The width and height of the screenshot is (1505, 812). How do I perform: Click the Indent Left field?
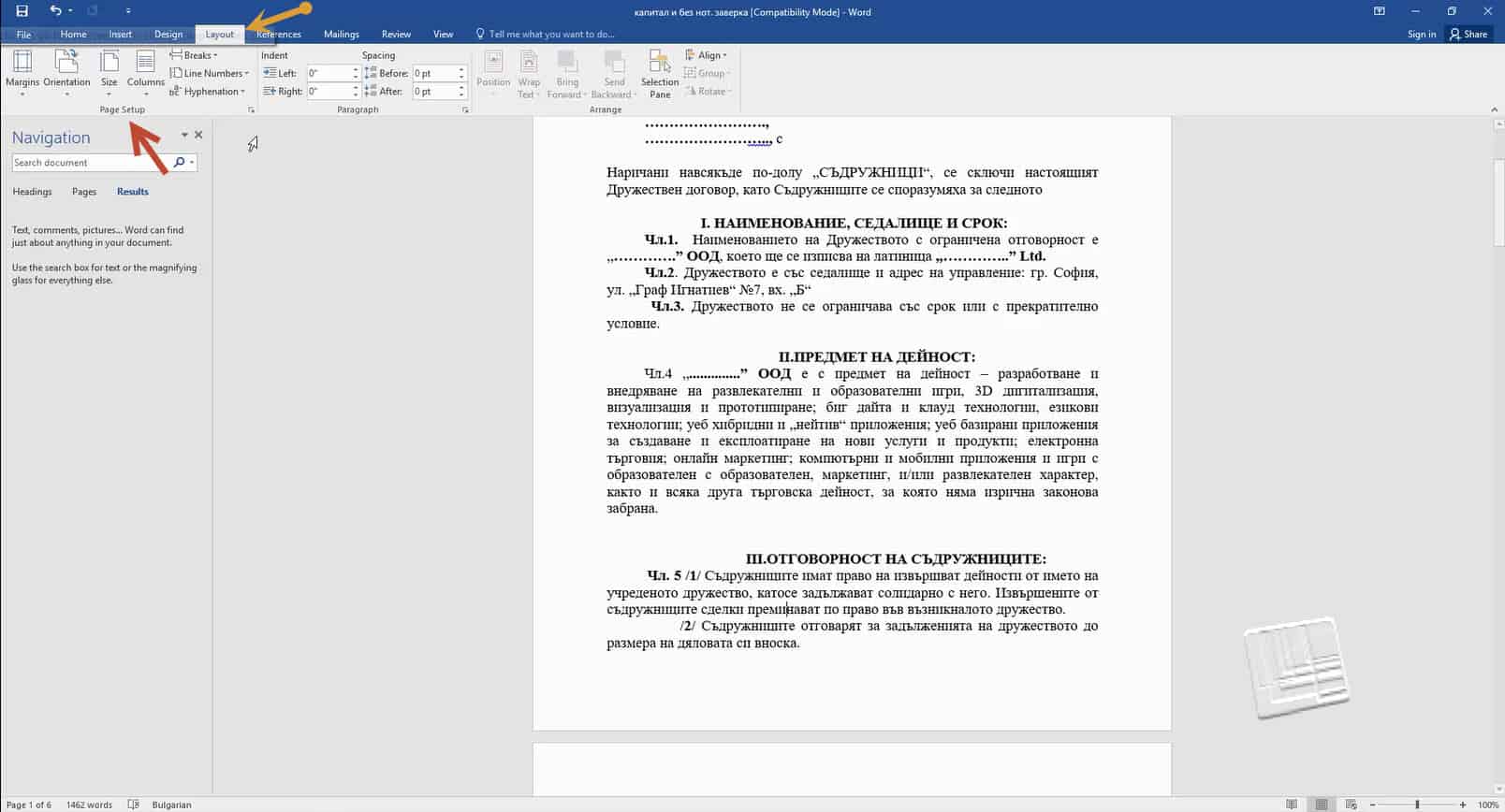(329, 73)
